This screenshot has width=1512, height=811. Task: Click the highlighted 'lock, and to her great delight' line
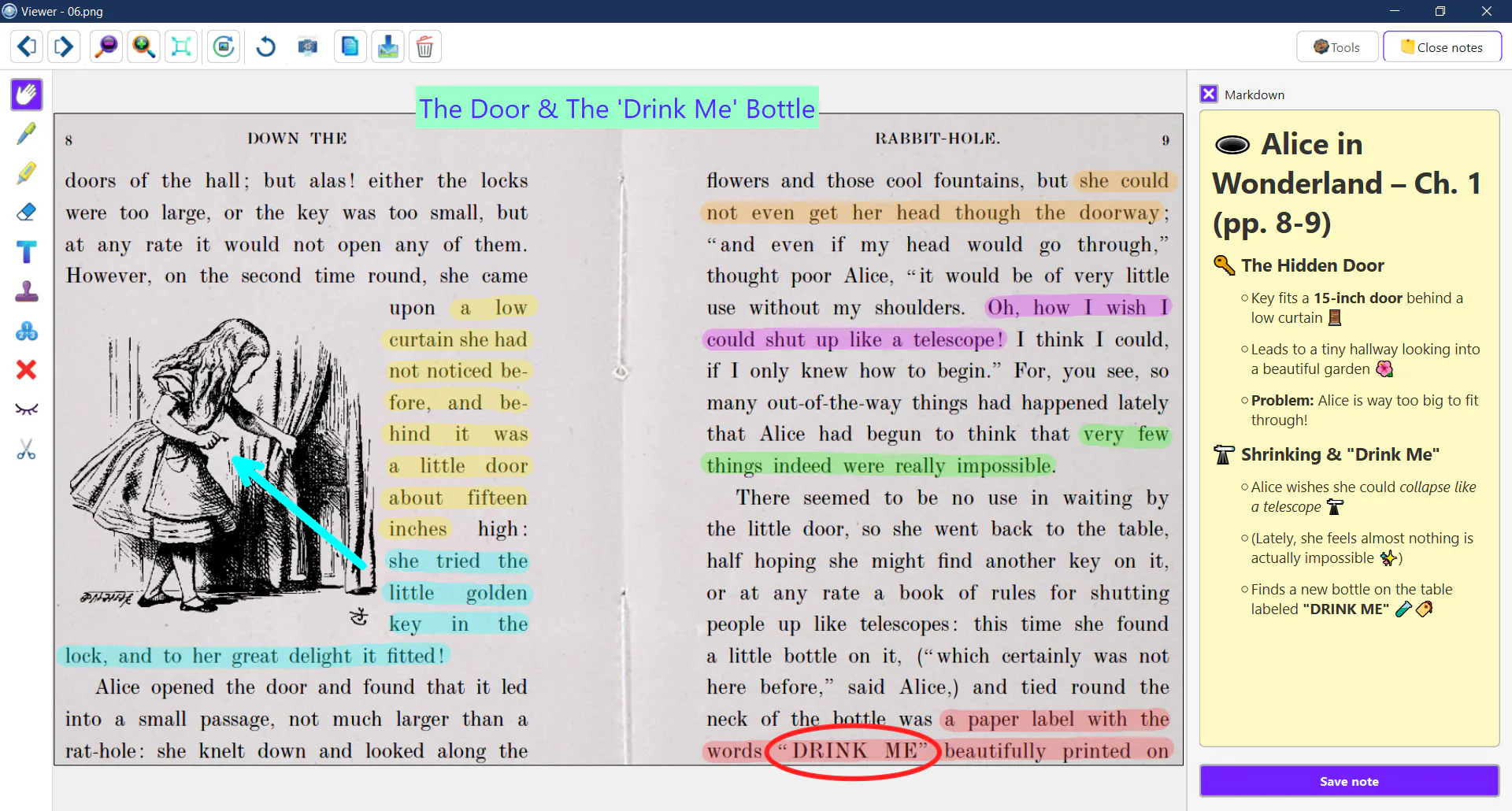(254, 656)
